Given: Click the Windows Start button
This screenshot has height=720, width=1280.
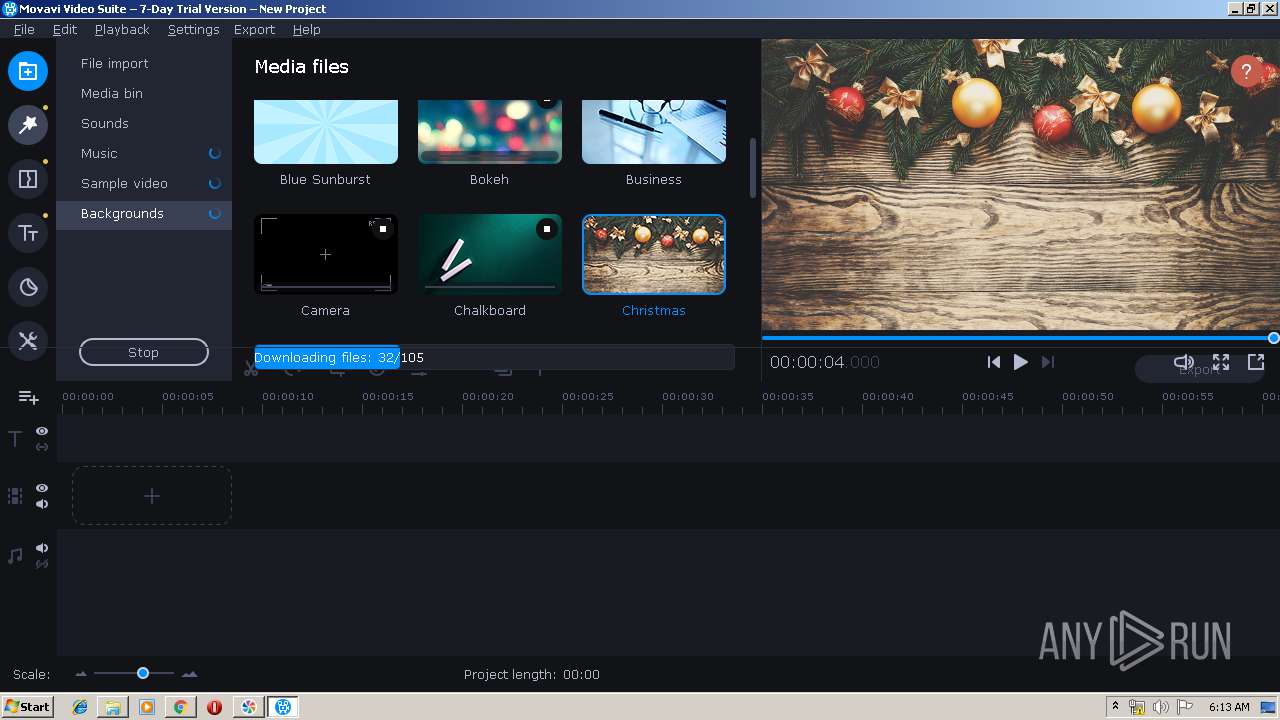Looking at the screenshot, I should click(27, 707).
